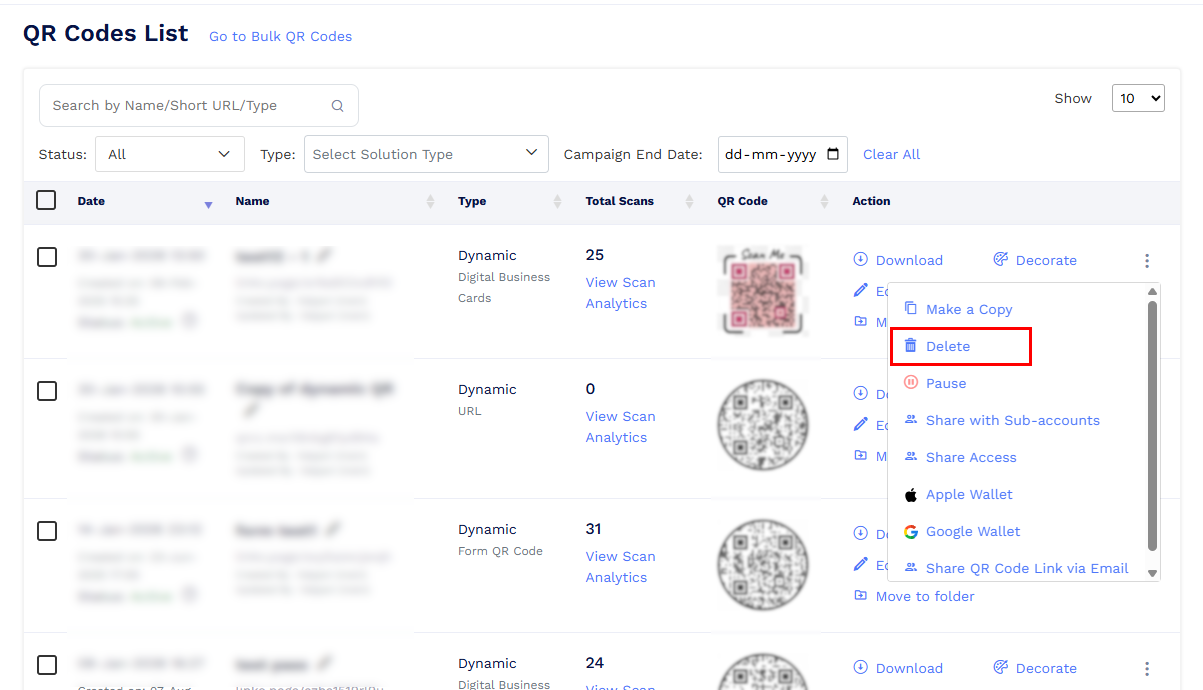Select Share with Sub-accounts option

click(x=1013, y=420)
